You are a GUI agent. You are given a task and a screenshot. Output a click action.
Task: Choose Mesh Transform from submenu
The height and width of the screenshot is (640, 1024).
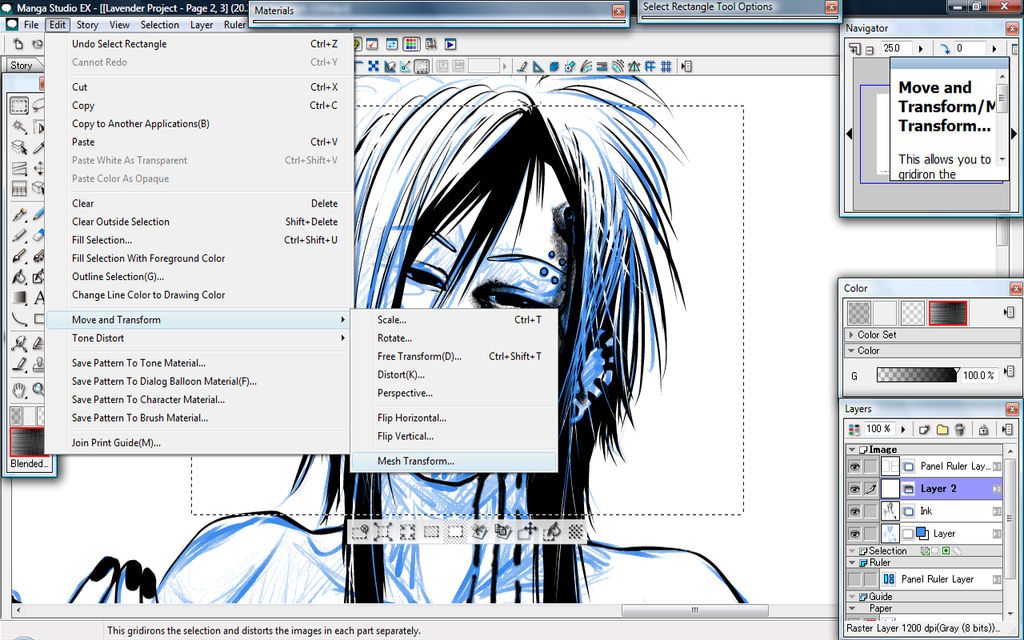pyautogui.click(x=415, y=461)
